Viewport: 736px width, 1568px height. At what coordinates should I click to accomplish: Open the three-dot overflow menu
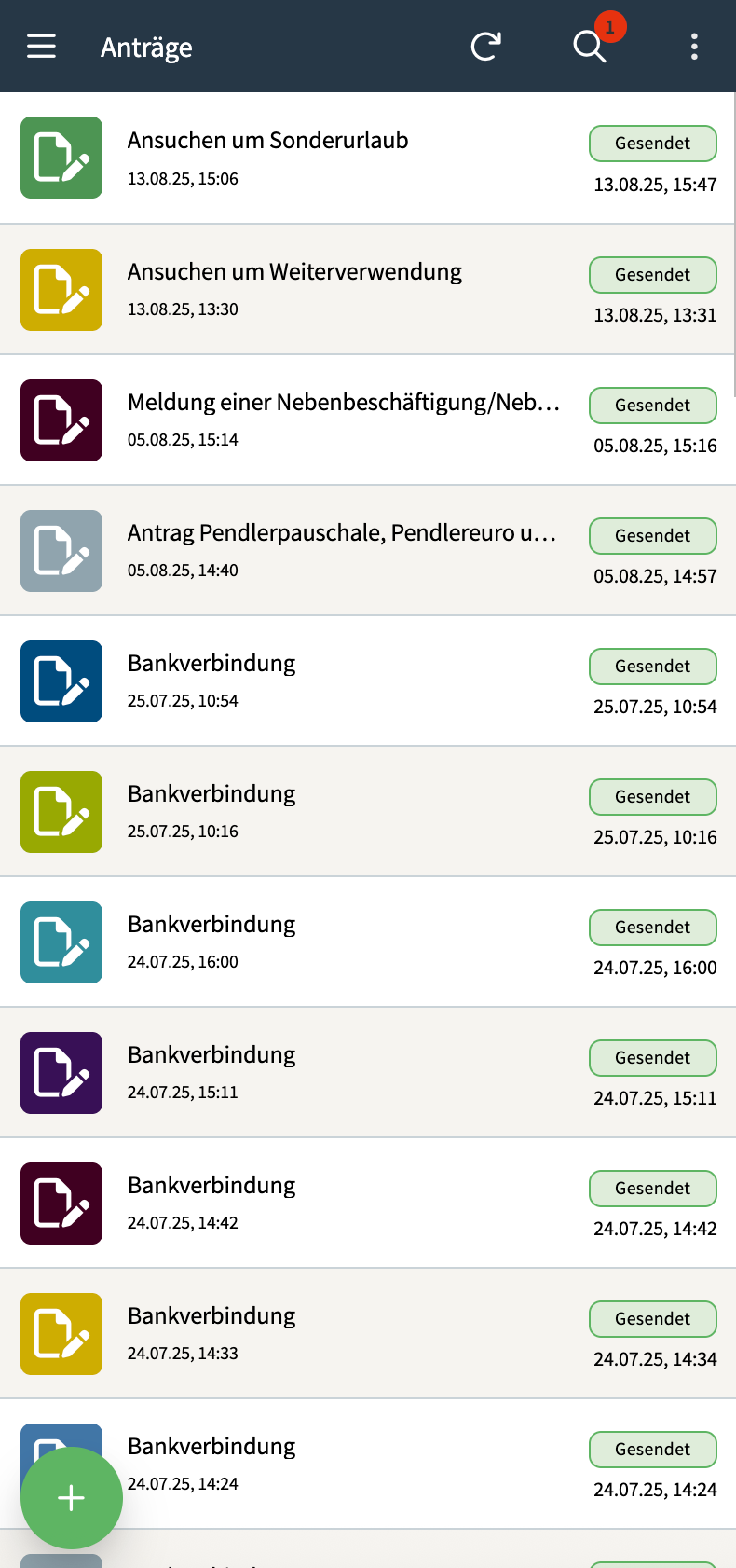694,47
